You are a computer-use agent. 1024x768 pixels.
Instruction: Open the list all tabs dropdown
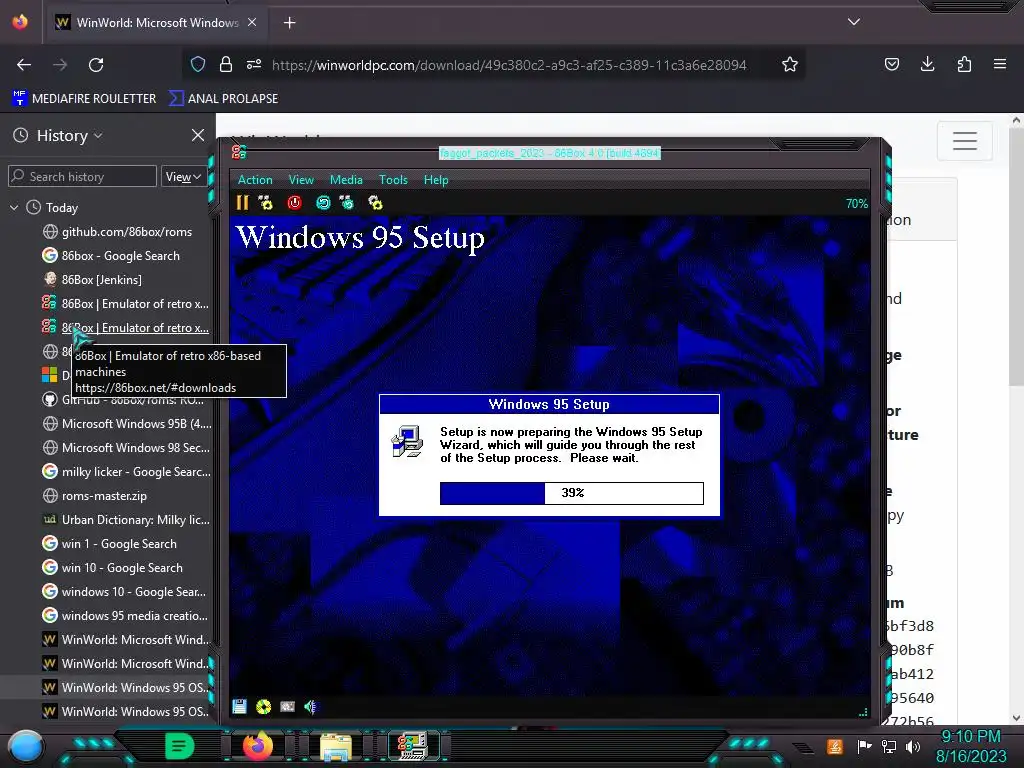(854, 22)
